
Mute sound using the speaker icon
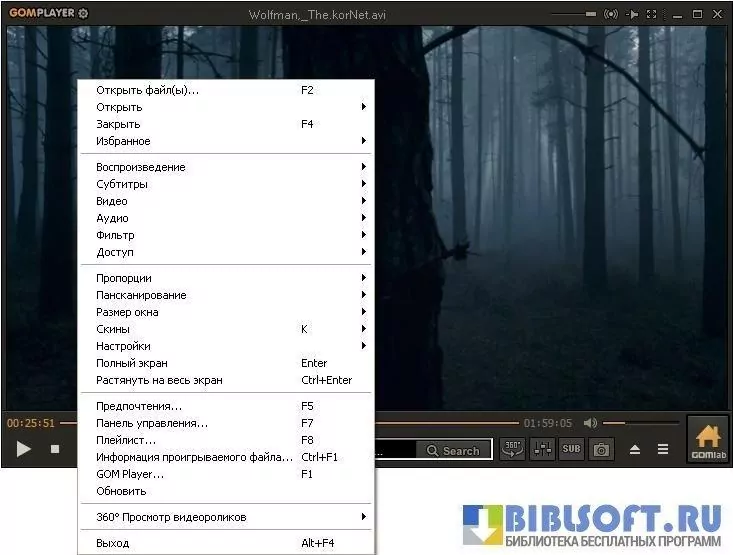point(590,423)
